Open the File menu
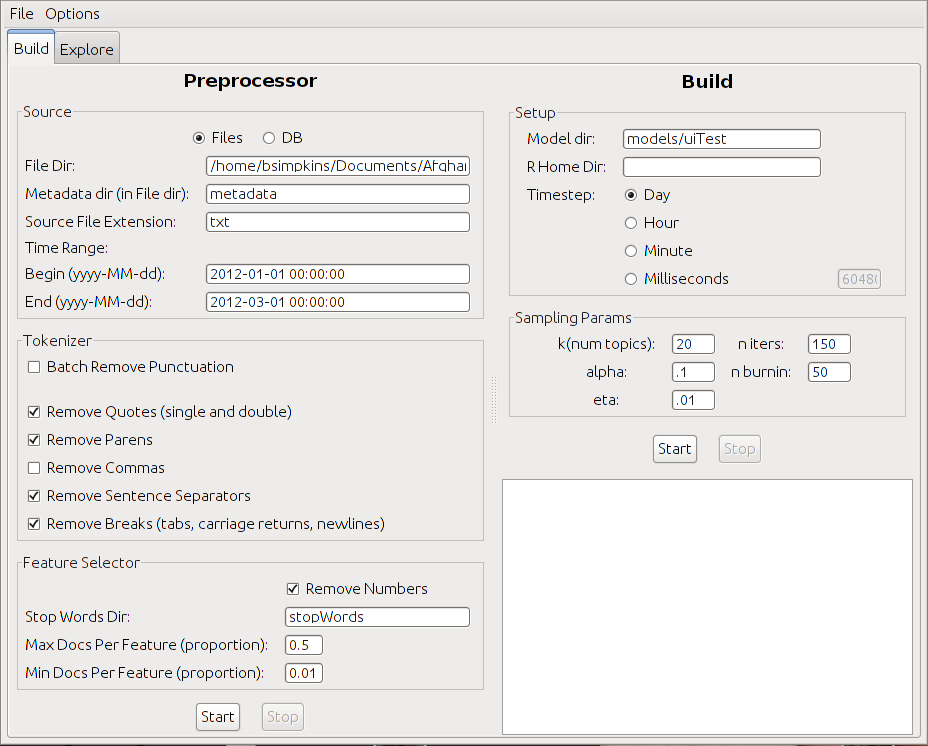Viewport: 928px width, 746px height. click(x=21, y=14)
